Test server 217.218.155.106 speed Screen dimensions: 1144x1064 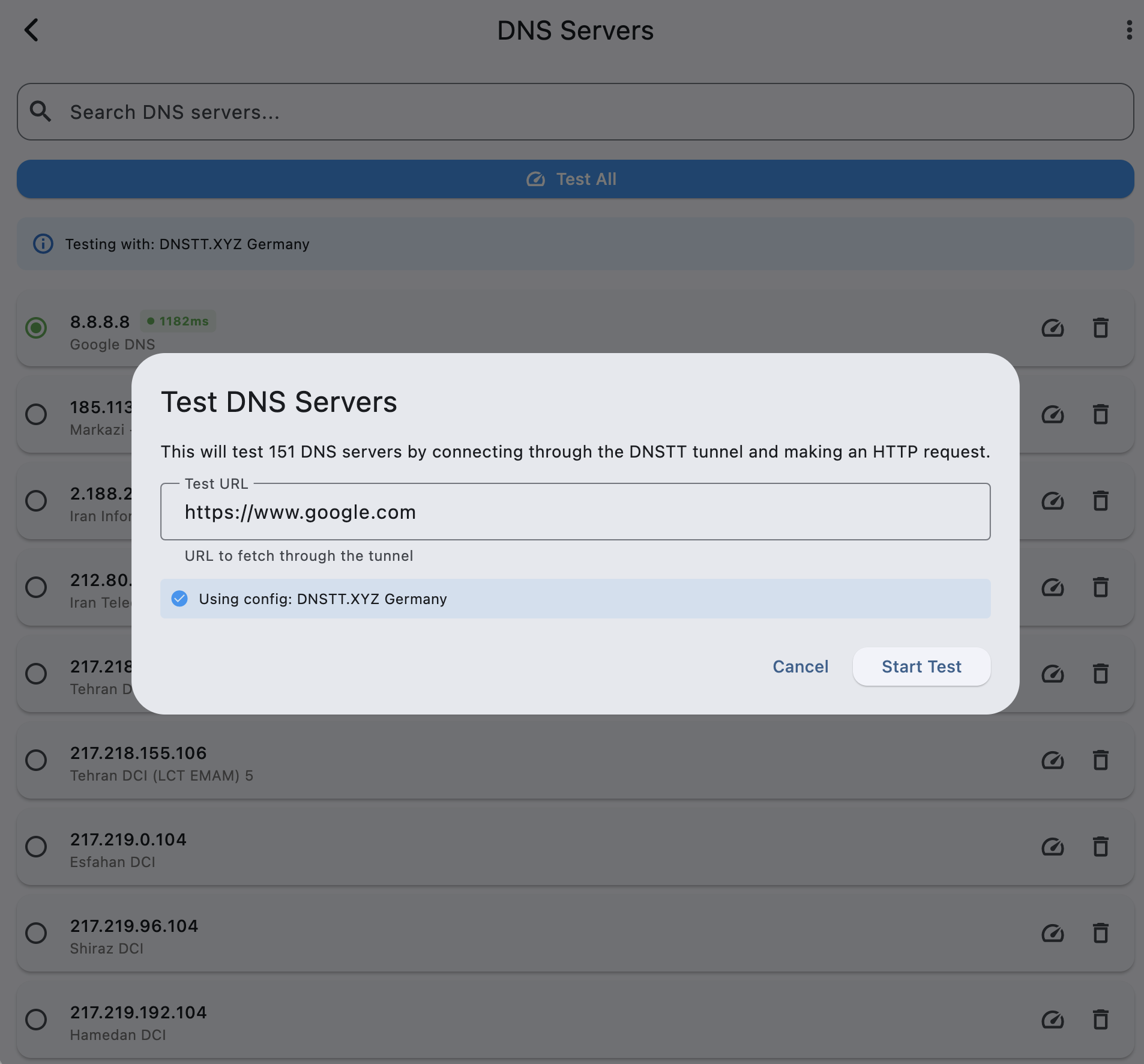(x=1053, y=761)
